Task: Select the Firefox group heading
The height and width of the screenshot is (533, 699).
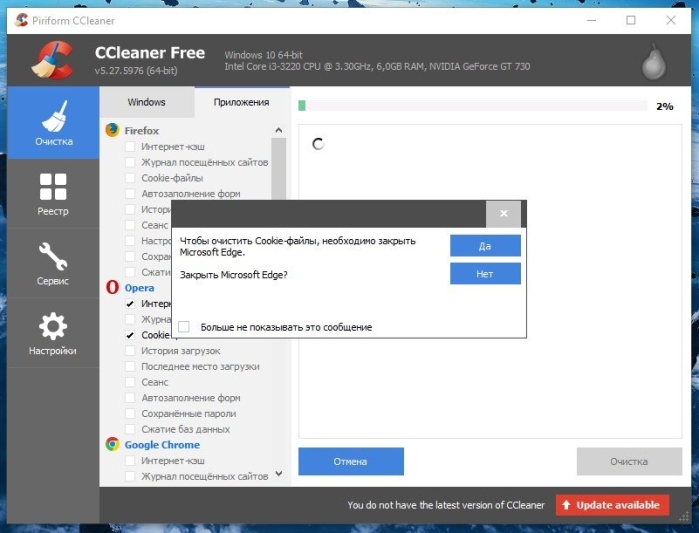Action: (142, 131)
